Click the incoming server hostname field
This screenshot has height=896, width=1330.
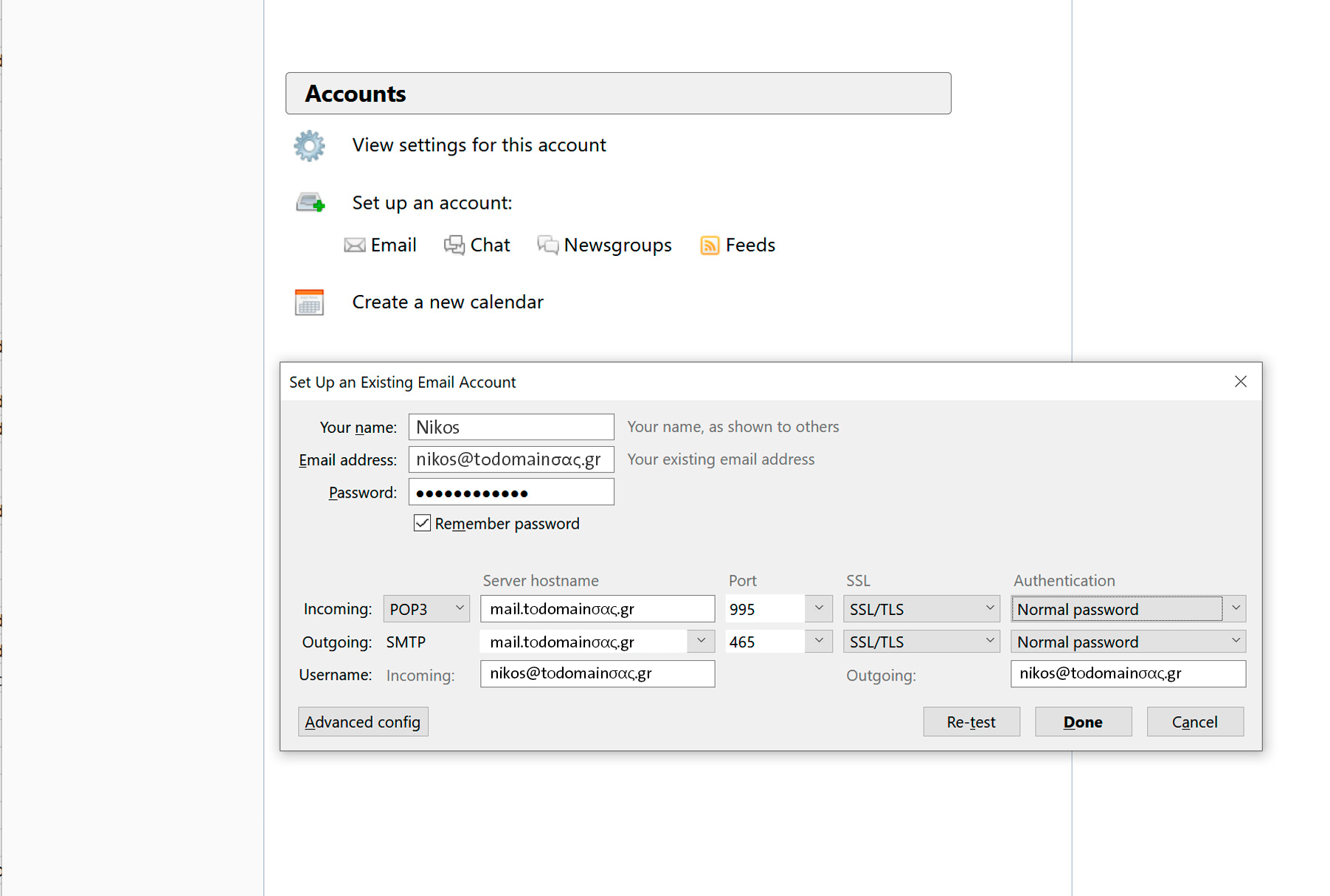coord(598,609)
